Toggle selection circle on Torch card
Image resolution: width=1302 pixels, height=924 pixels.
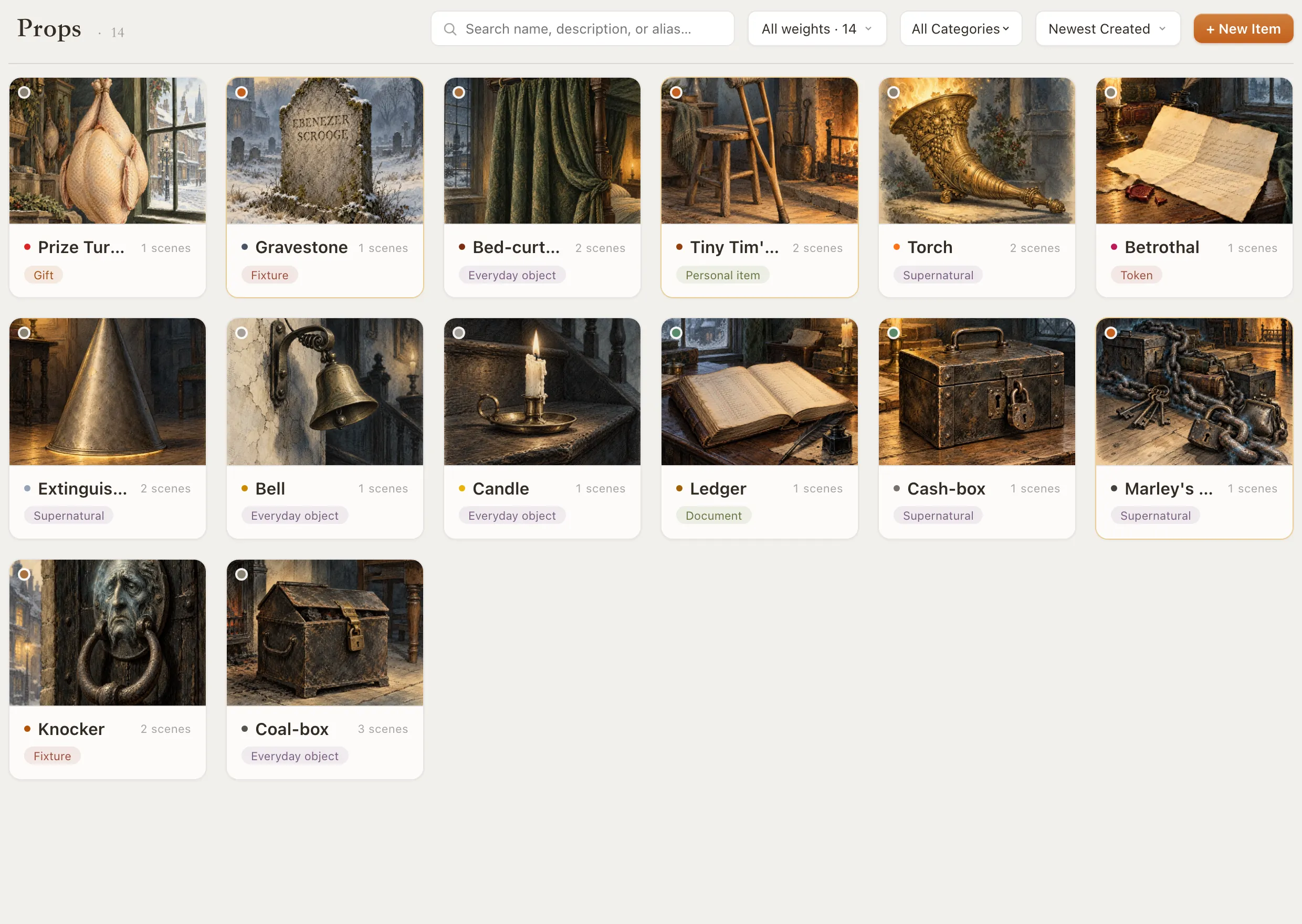[x=894, y=92]
